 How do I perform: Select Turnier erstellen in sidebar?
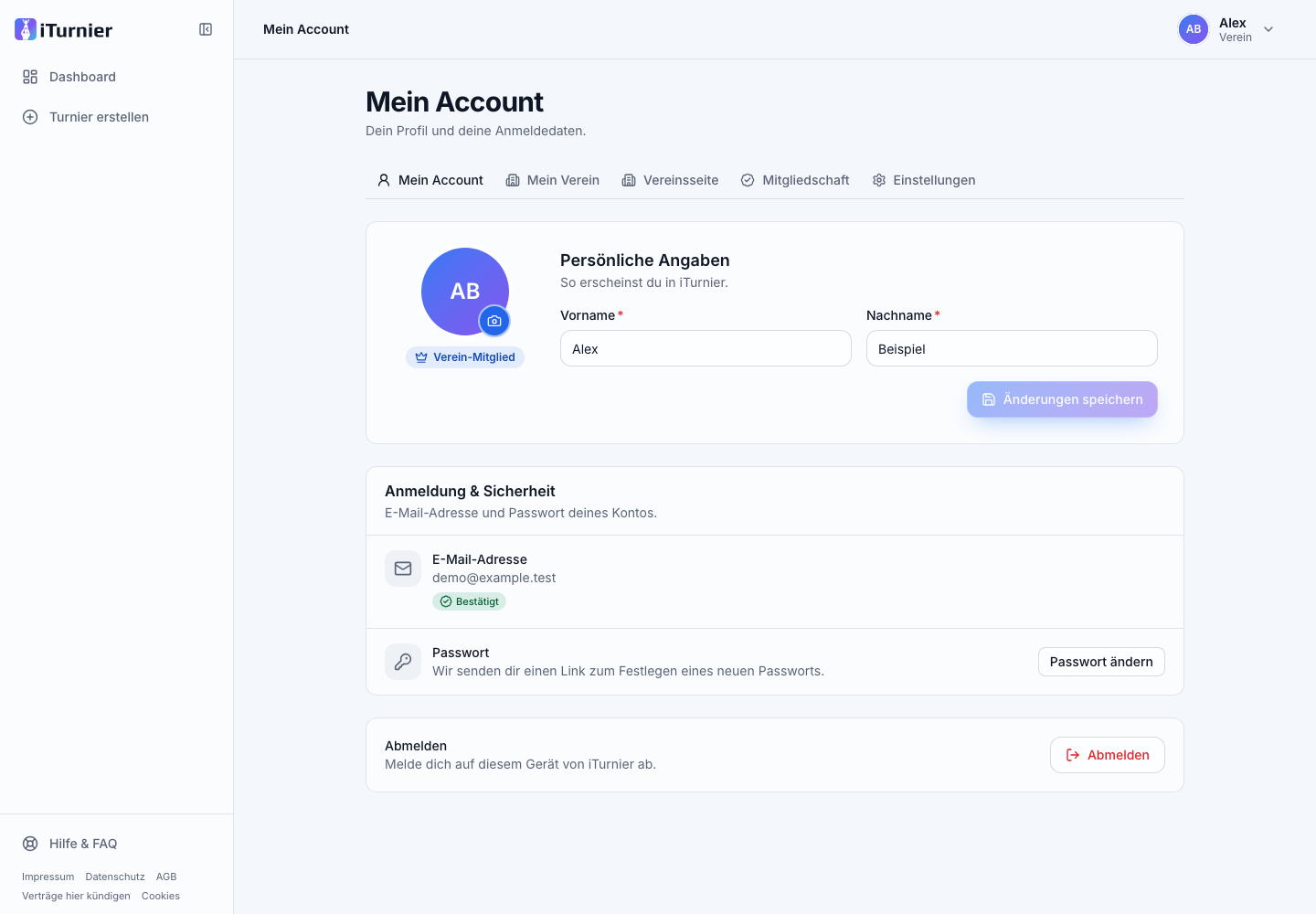click(x=117, y=117)
